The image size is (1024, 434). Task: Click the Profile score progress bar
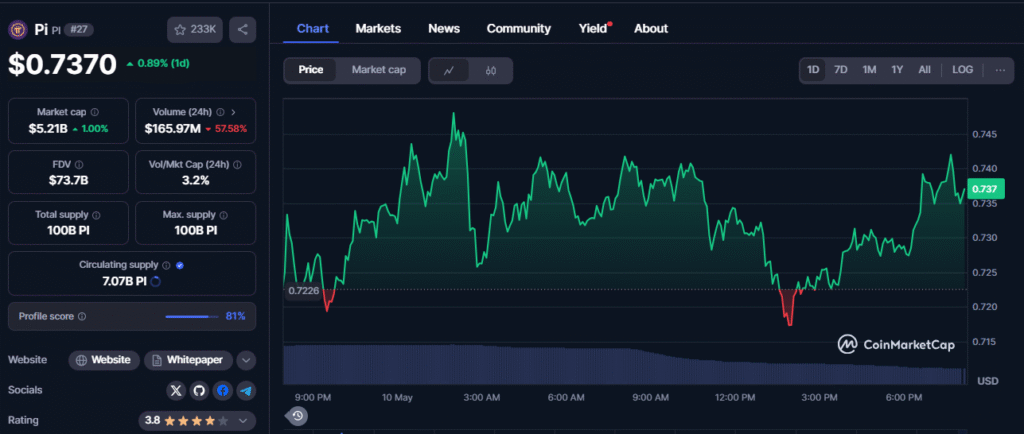[192, 317]
